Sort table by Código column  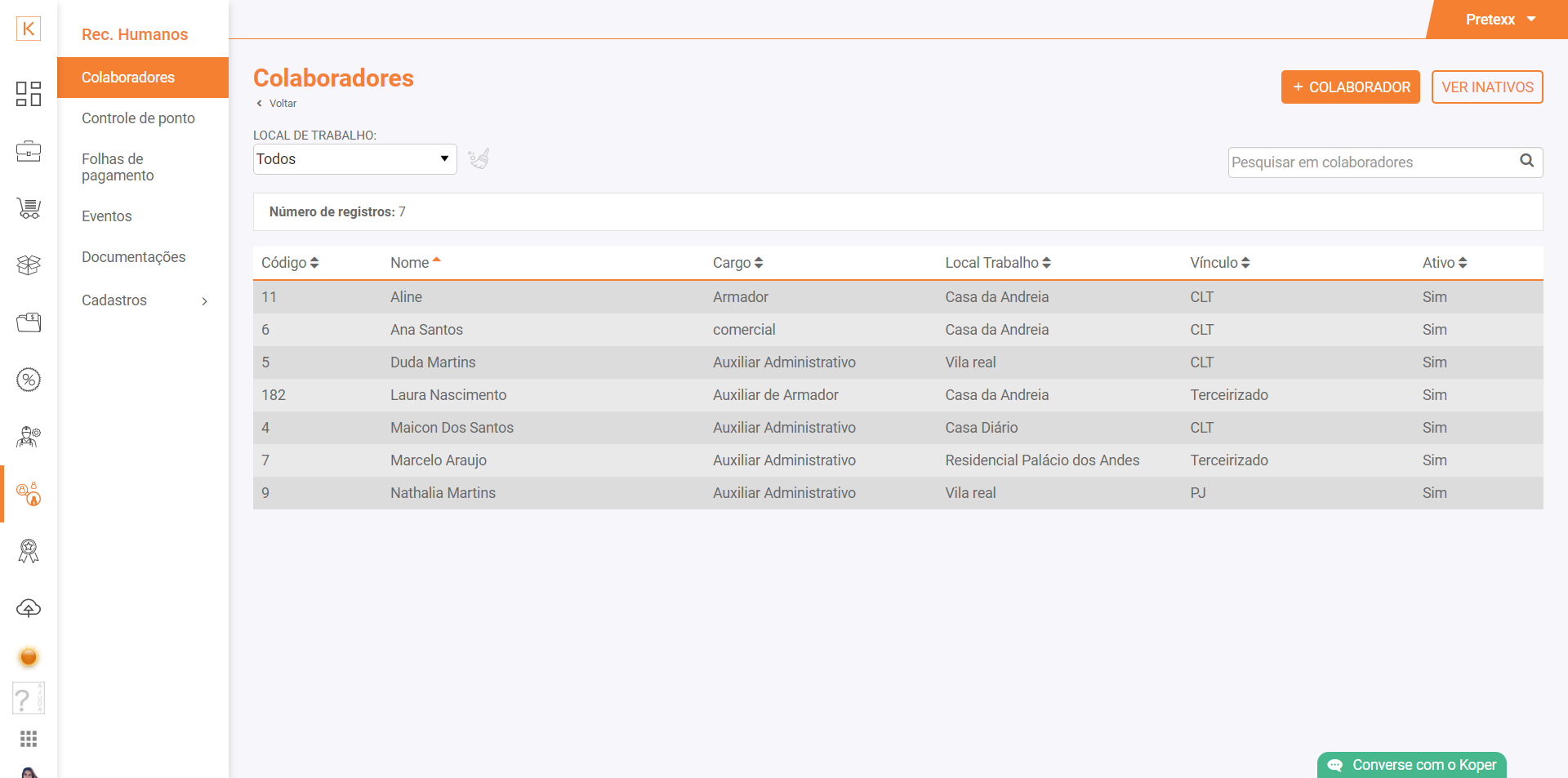(290, 263)
